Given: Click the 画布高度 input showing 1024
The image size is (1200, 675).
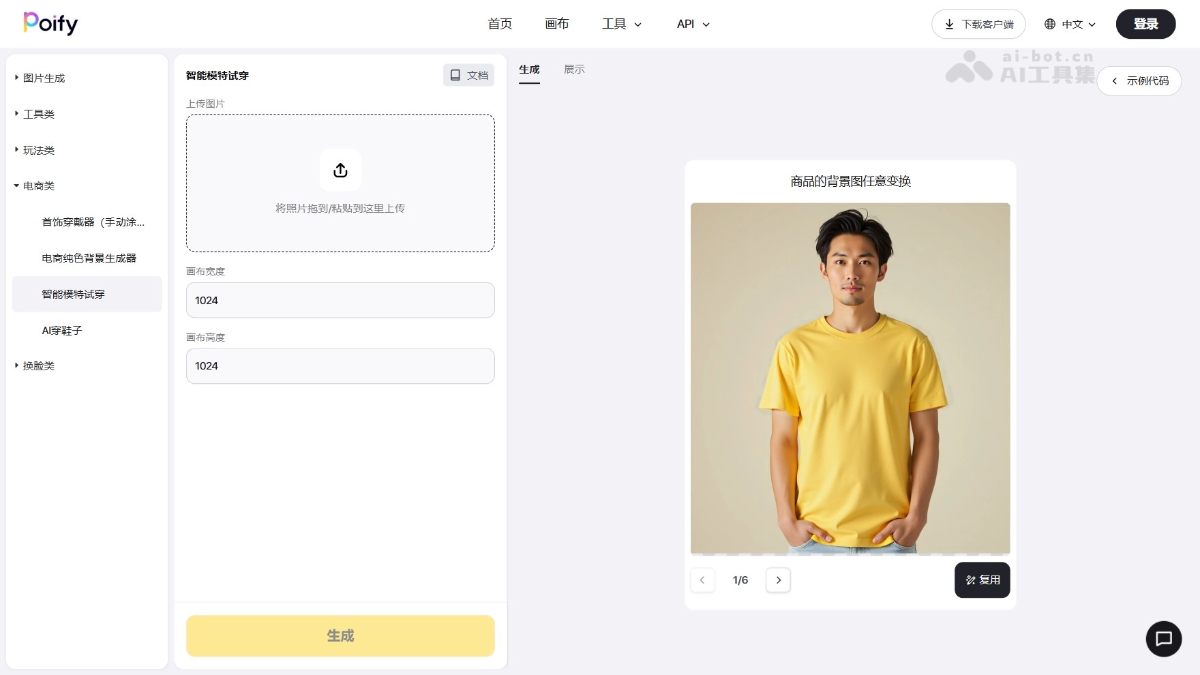Looking at the screenshot, I should coord(340,366).
